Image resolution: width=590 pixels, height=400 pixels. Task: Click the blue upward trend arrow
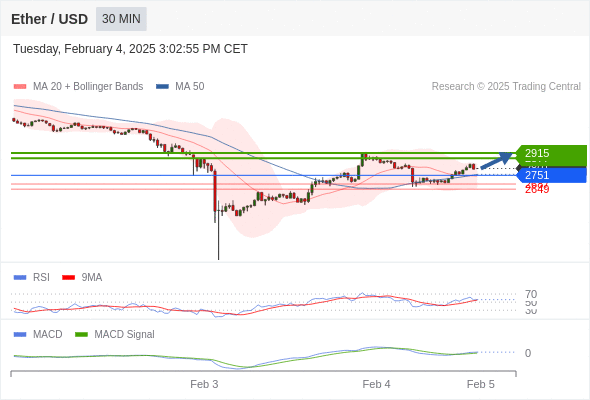(497, 161)
